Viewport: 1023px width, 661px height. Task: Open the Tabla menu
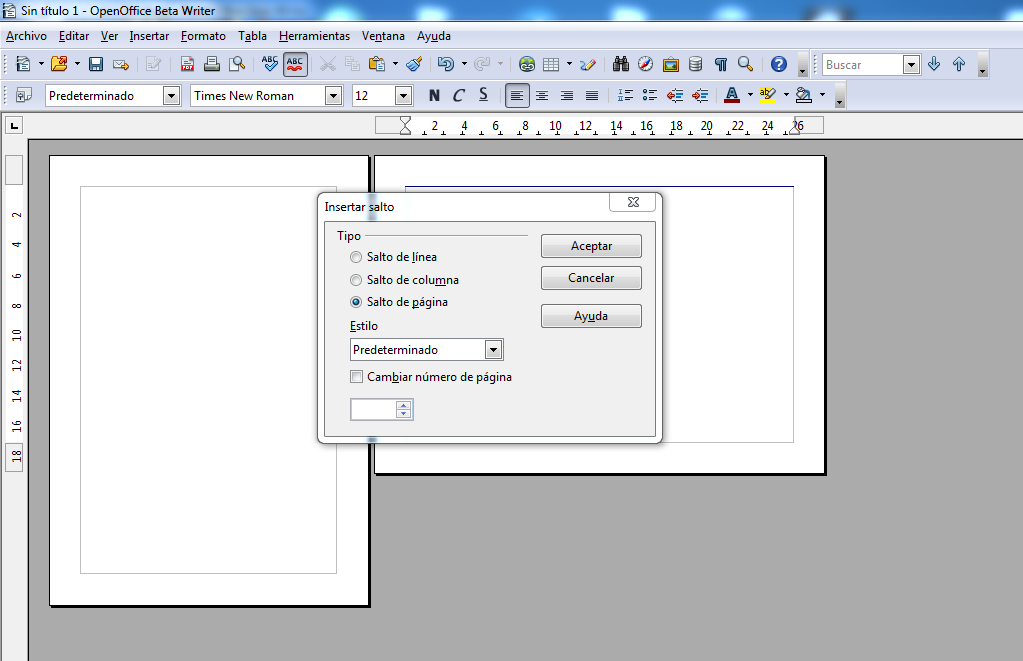[x=252, y=36]
